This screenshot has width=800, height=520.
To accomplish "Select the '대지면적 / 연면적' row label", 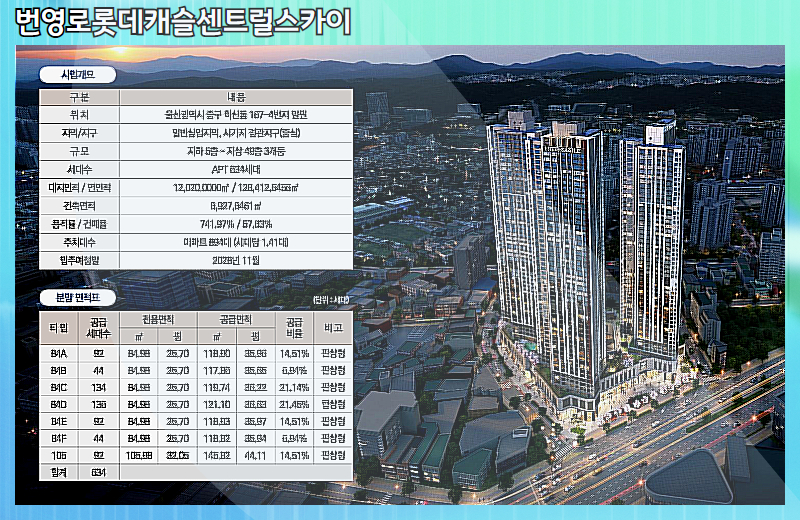I will point(79,188).
